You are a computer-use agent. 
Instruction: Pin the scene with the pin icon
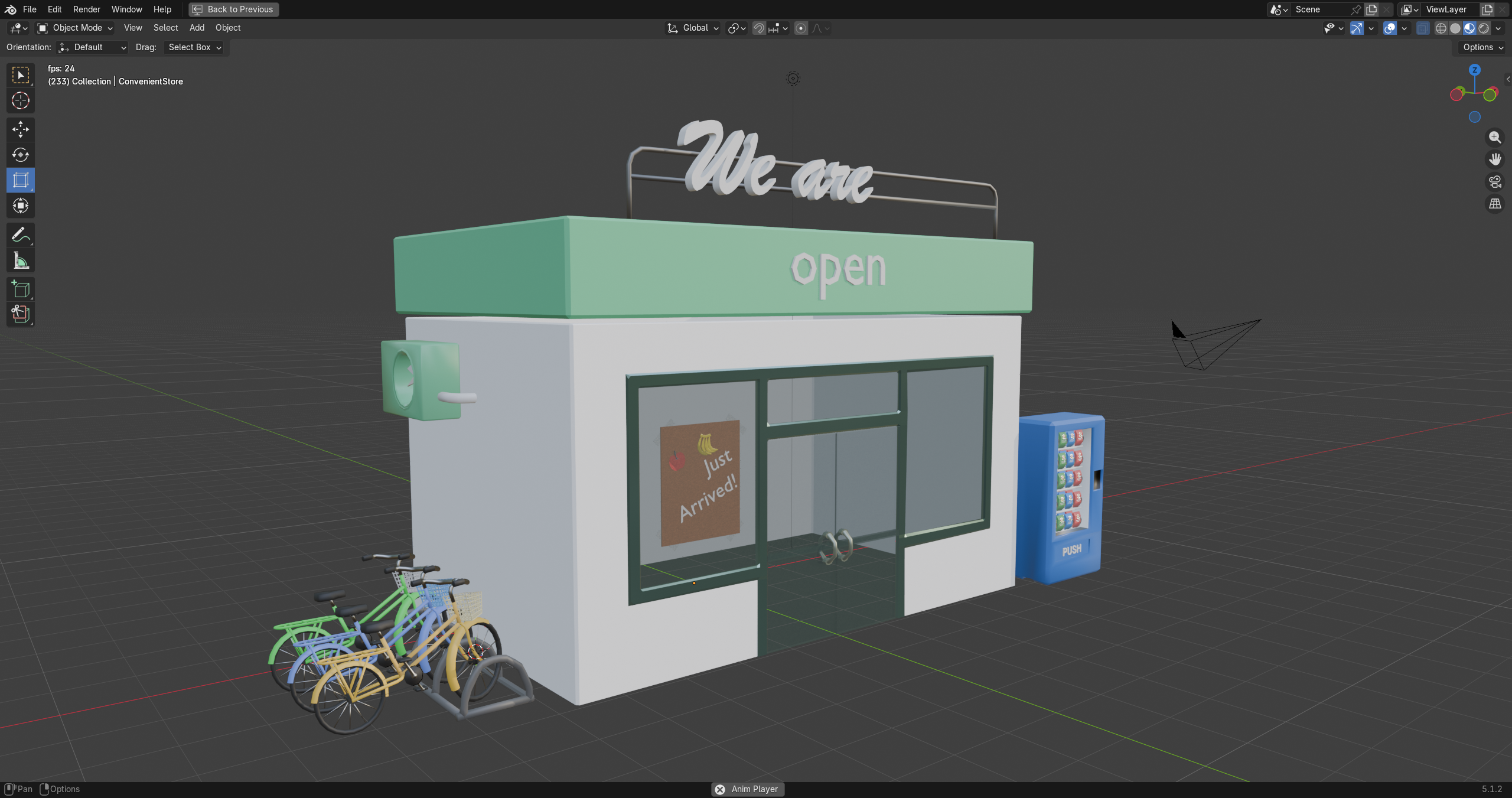tap(1356, 9)
